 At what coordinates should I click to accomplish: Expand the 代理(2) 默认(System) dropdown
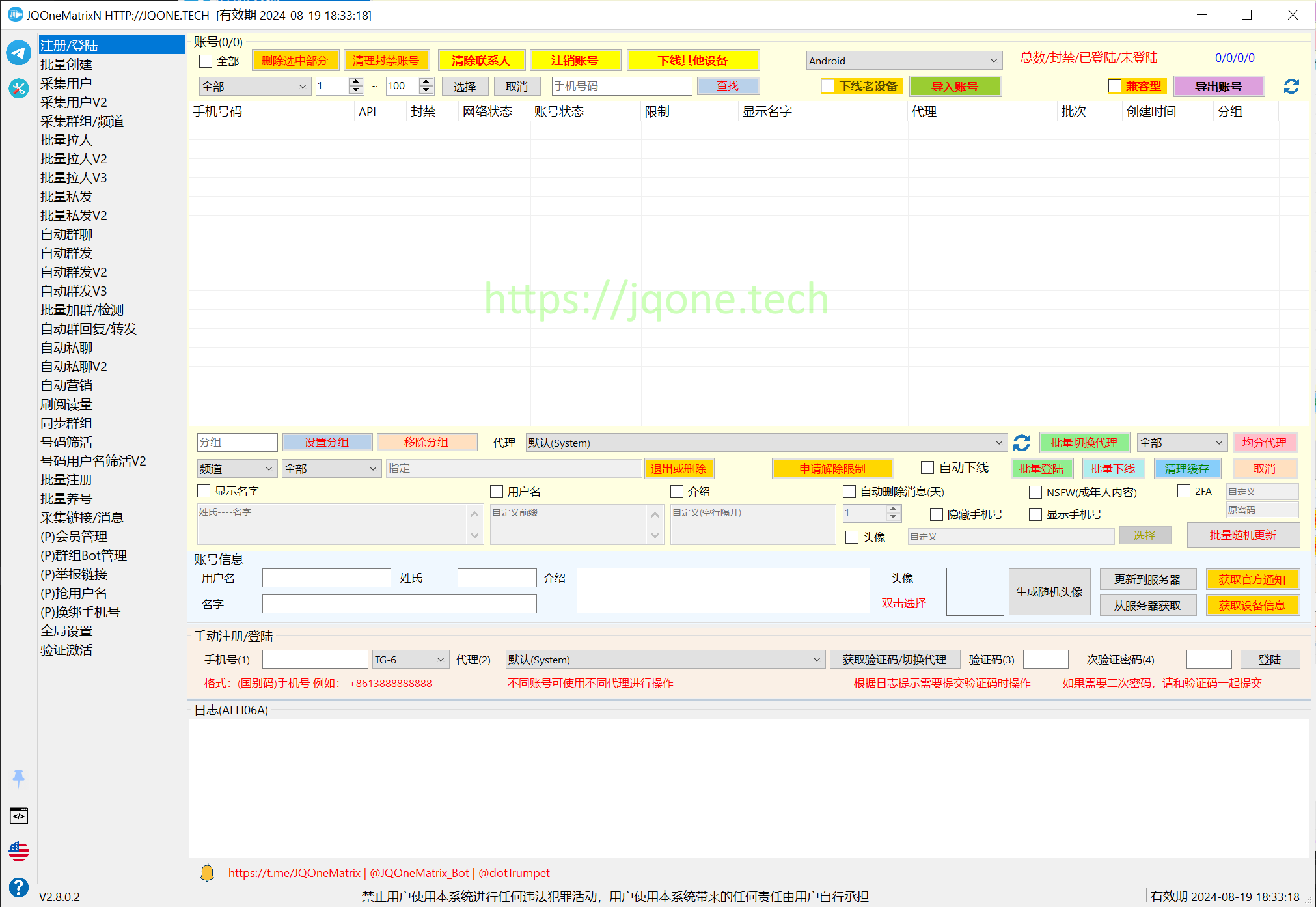tap(665, 660)
